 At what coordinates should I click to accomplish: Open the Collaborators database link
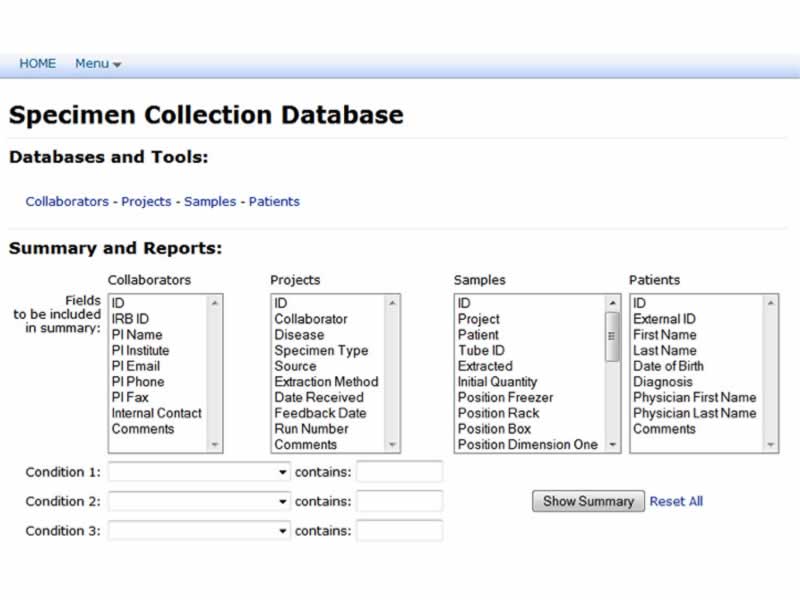click(x=67, y=201)
